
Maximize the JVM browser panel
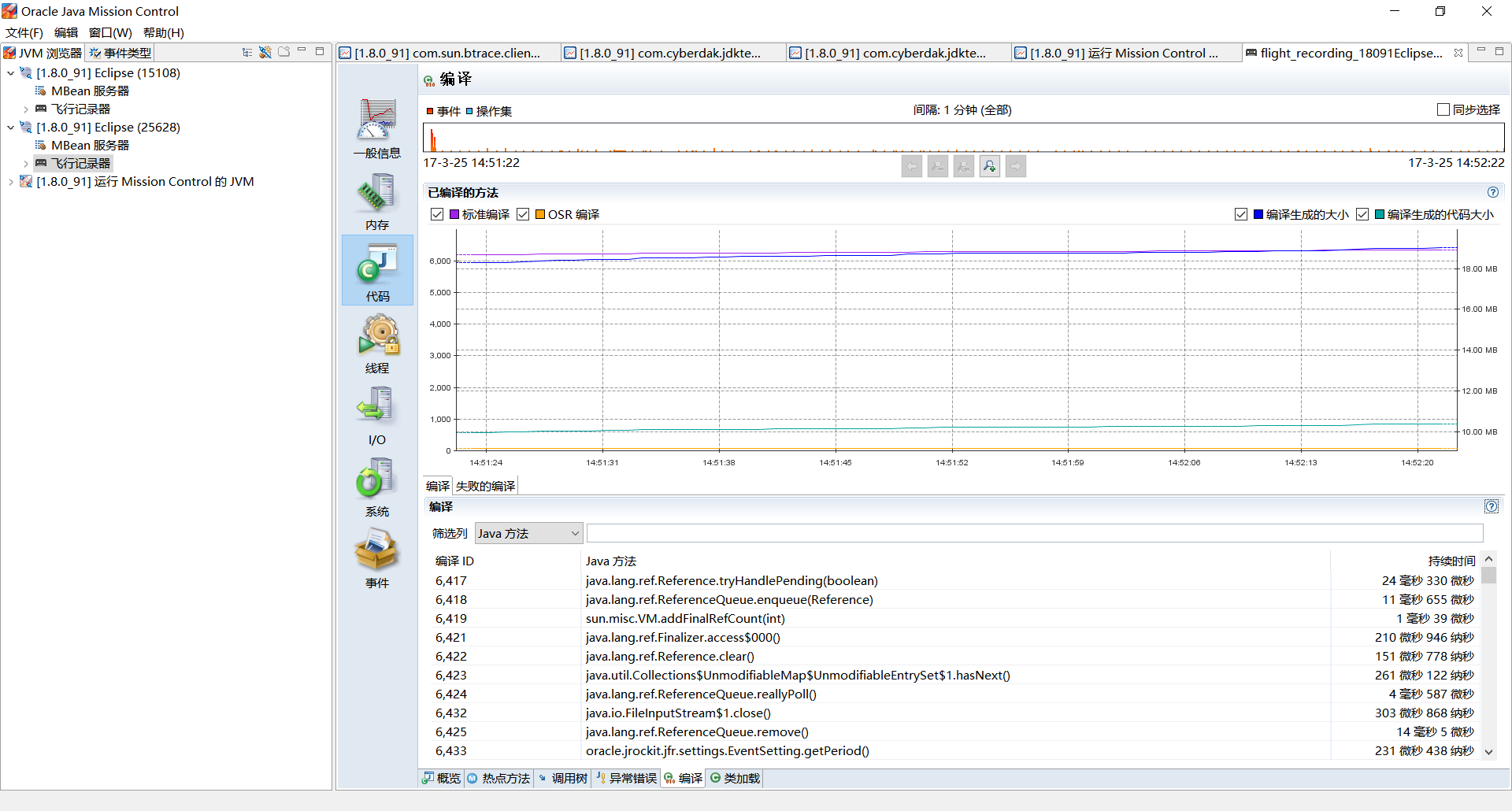pos(320,51)
